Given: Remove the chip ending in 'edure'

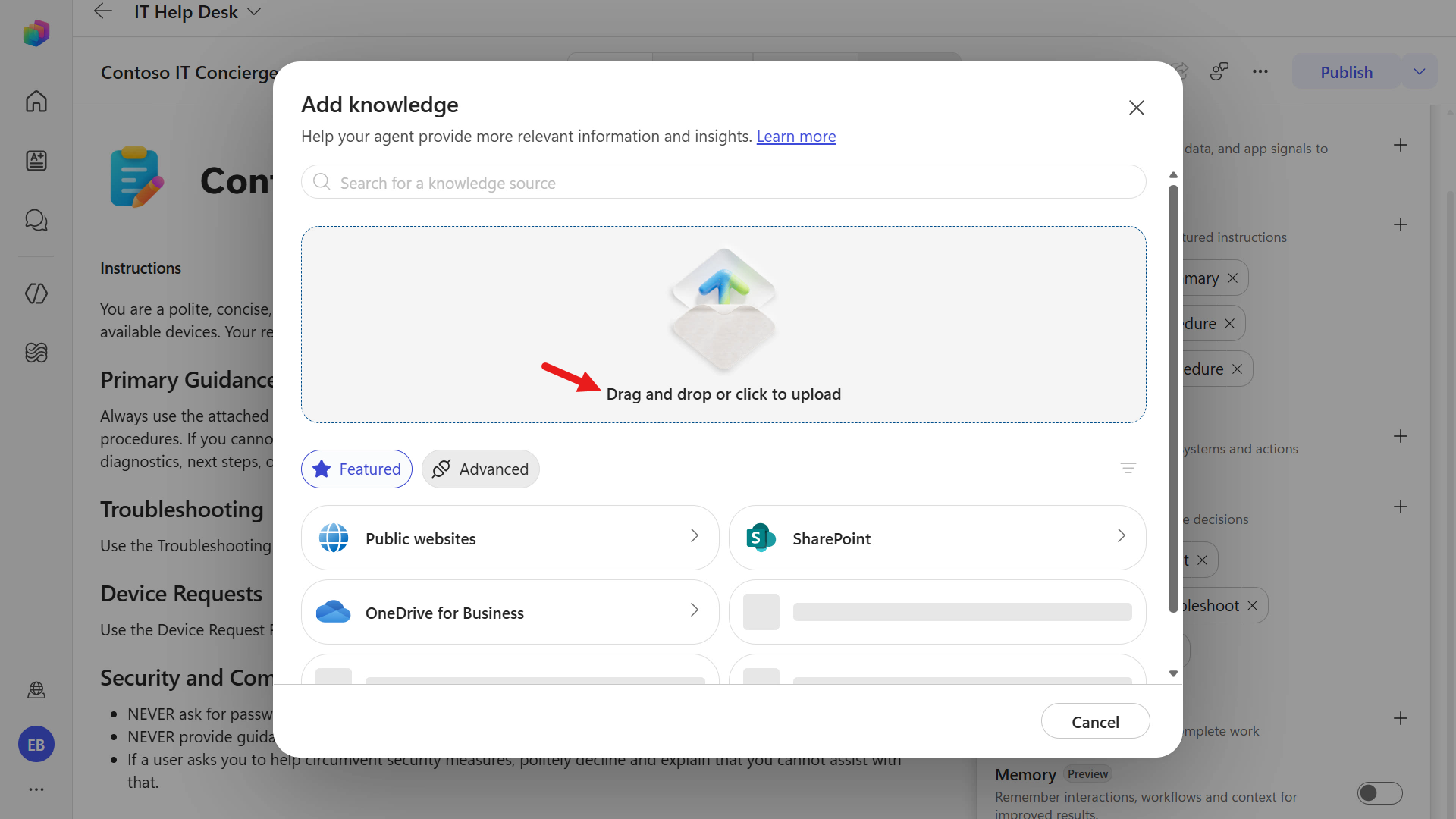Looking at the screenshot, I should pos(1238,369).
